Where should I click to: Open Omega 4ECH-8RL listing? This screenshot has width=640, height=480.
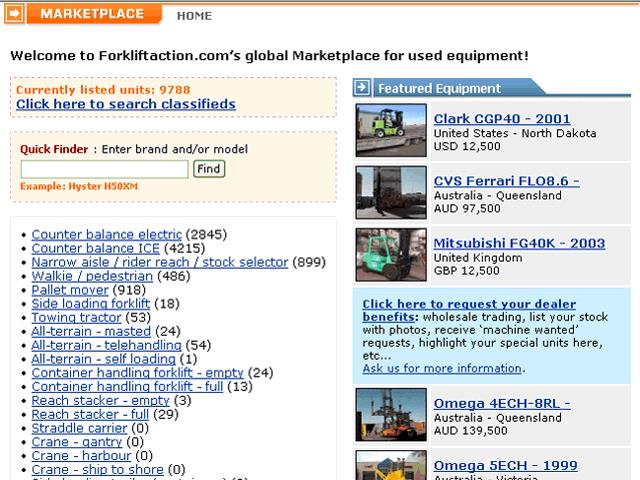[x=502, y=403]
